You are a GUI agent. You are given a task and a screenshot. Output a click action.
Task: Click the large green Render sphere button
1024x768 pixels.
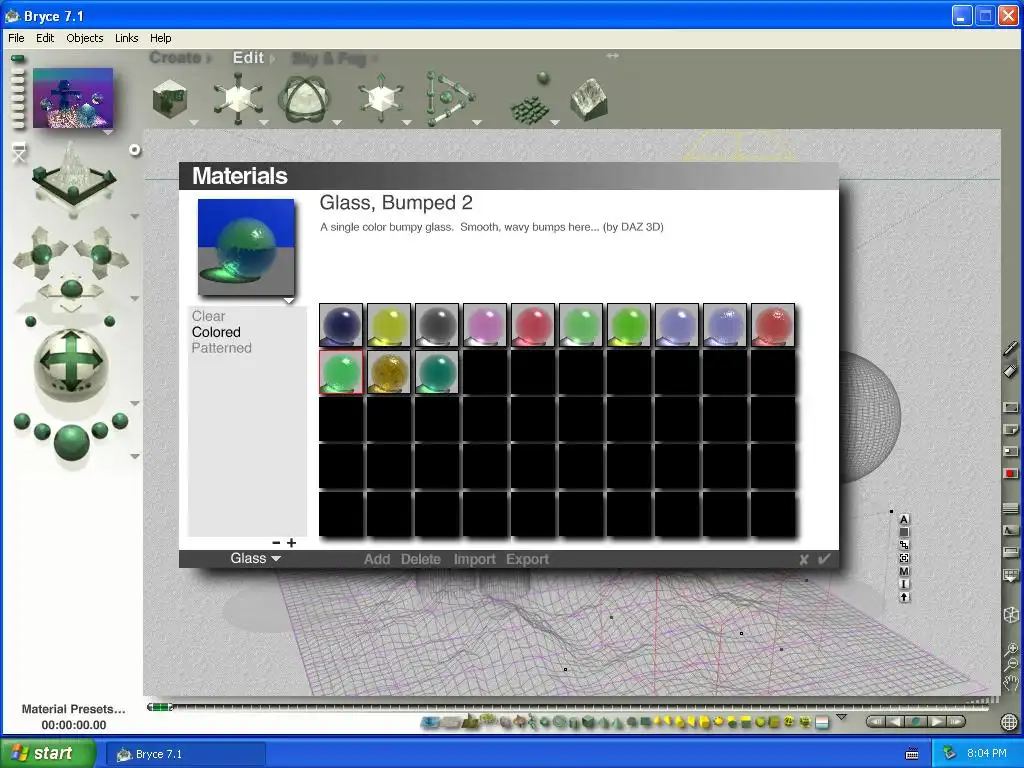72,441
